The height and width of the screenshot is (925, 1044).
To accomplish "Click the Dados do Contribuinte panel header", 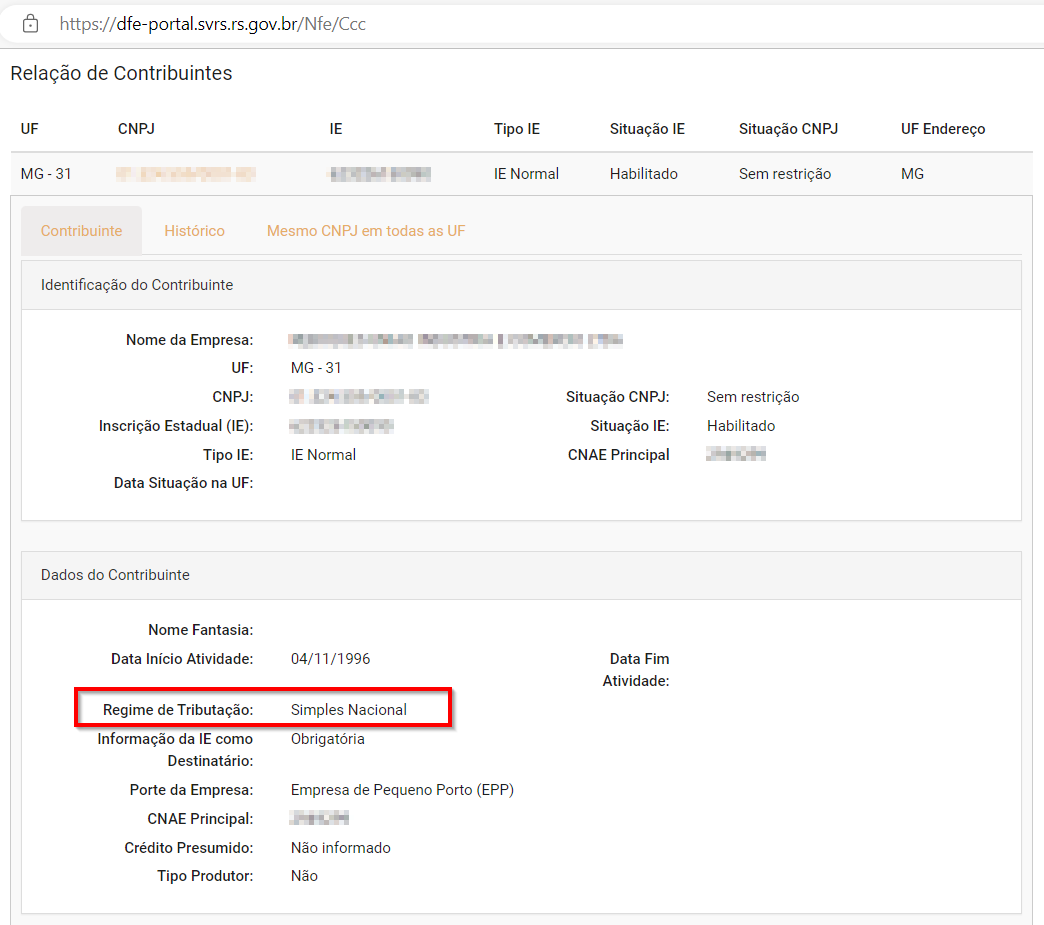I will (115, 575).
